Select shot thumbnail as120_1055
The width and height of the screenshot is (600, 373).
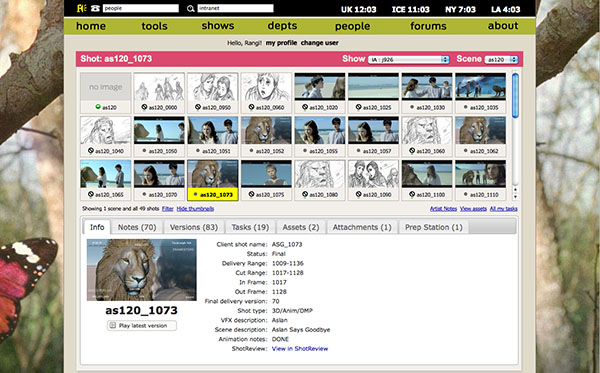click(x=320, y=136)
